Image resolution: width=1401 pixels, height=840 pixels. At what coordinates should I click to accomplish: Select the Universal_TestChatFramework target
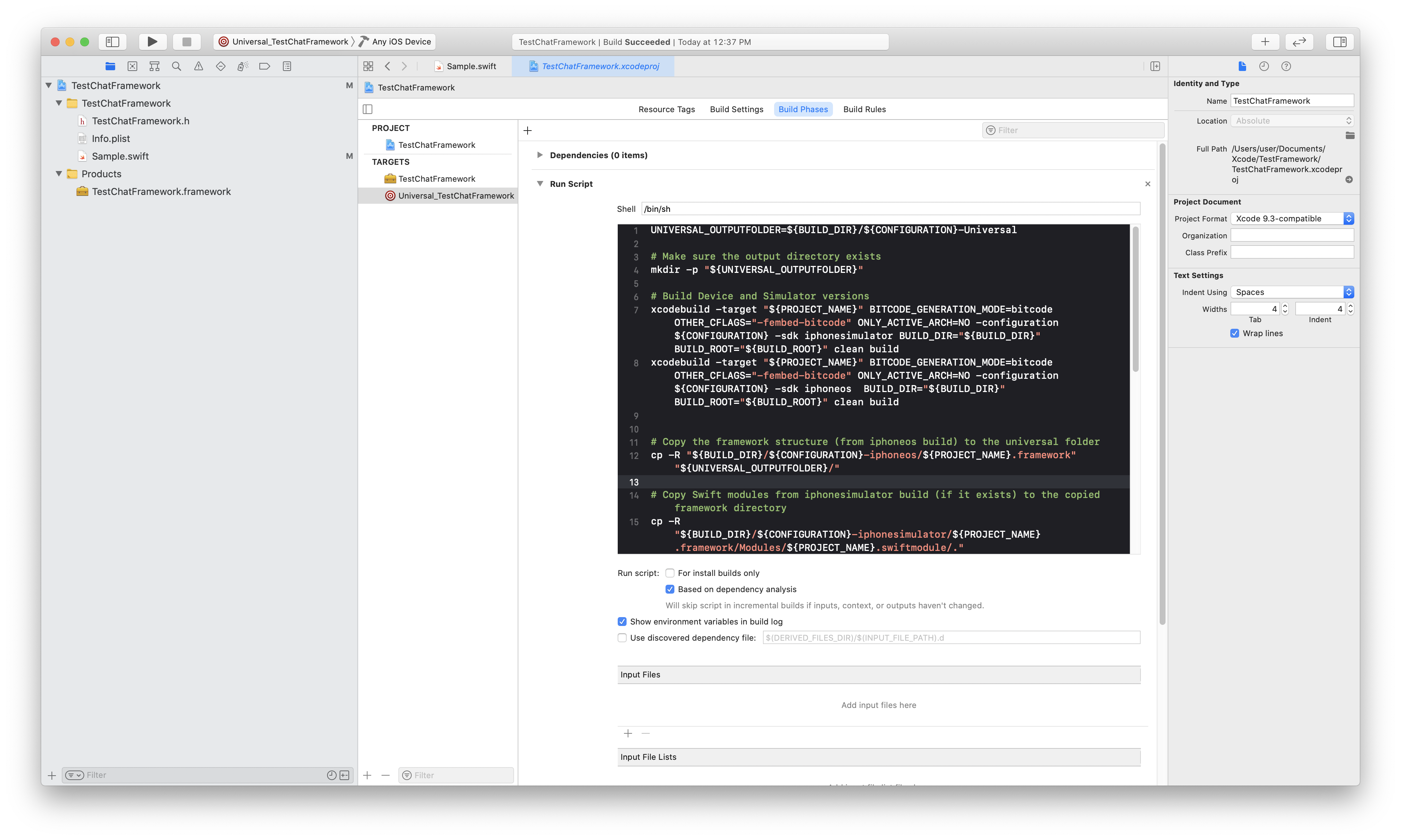tap(455, 196)
